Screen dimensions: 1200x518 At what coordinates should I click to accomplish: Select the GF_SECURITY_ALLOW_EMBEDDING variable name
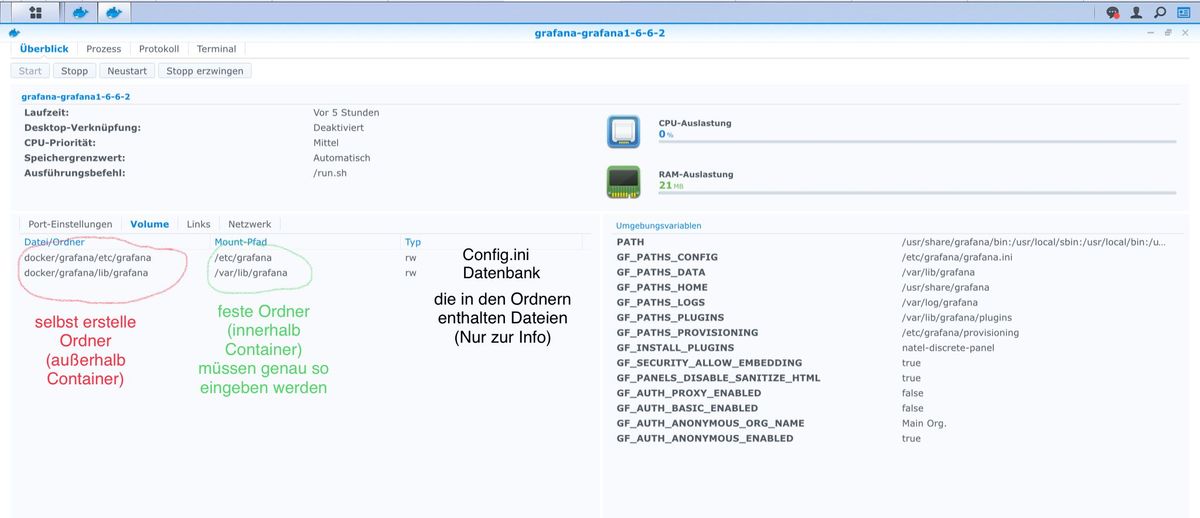(709, 362)
